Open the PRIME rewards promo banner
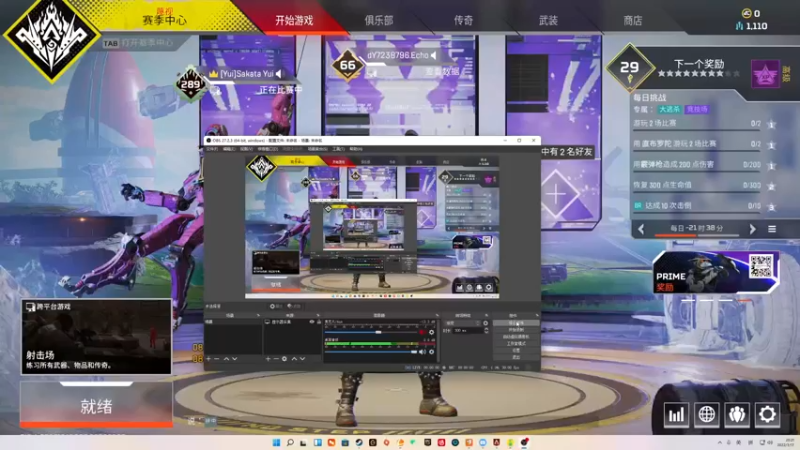 coord(715,272)
